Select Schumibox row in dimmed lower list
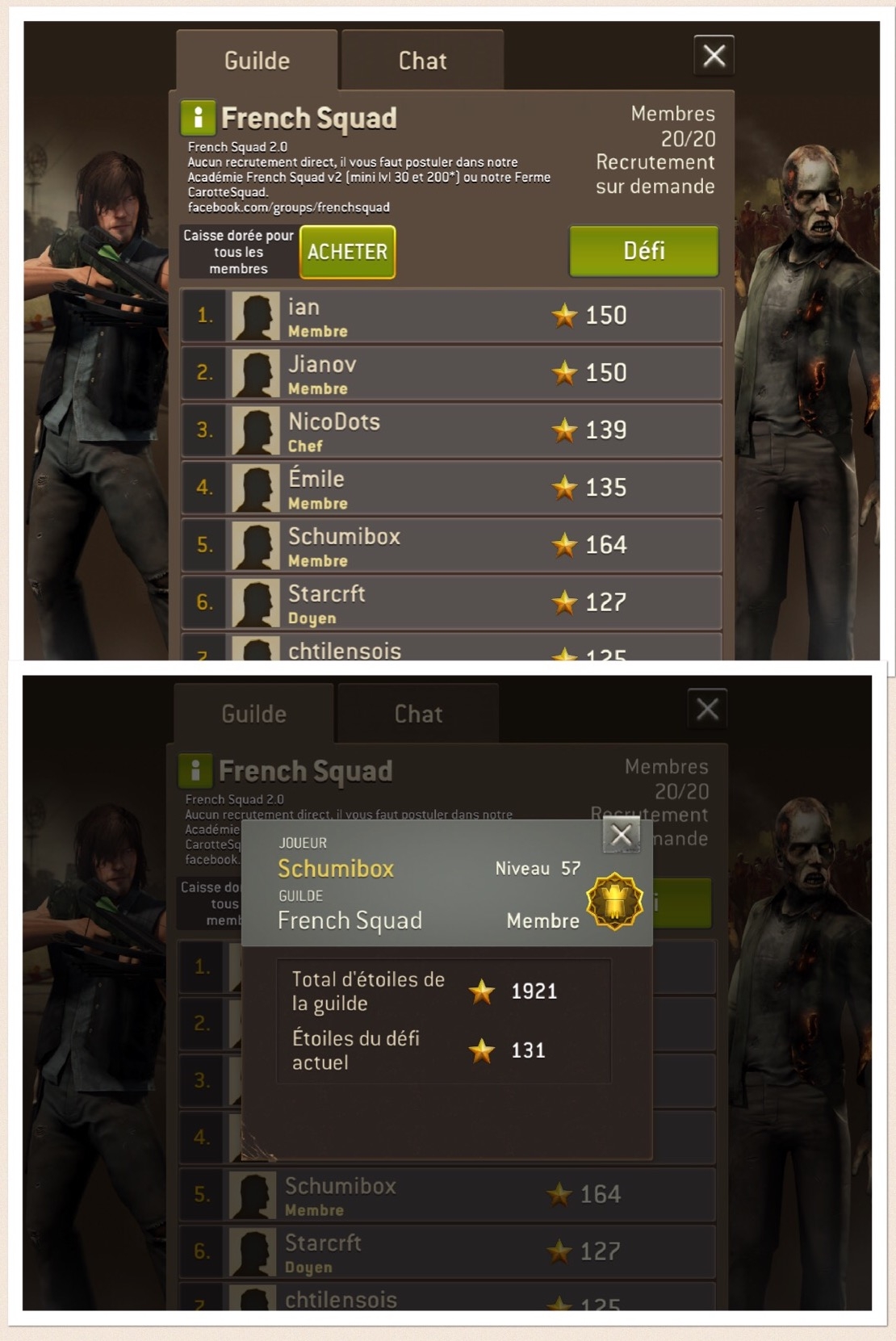The image size is (896, 1341). click(446, 1195)
